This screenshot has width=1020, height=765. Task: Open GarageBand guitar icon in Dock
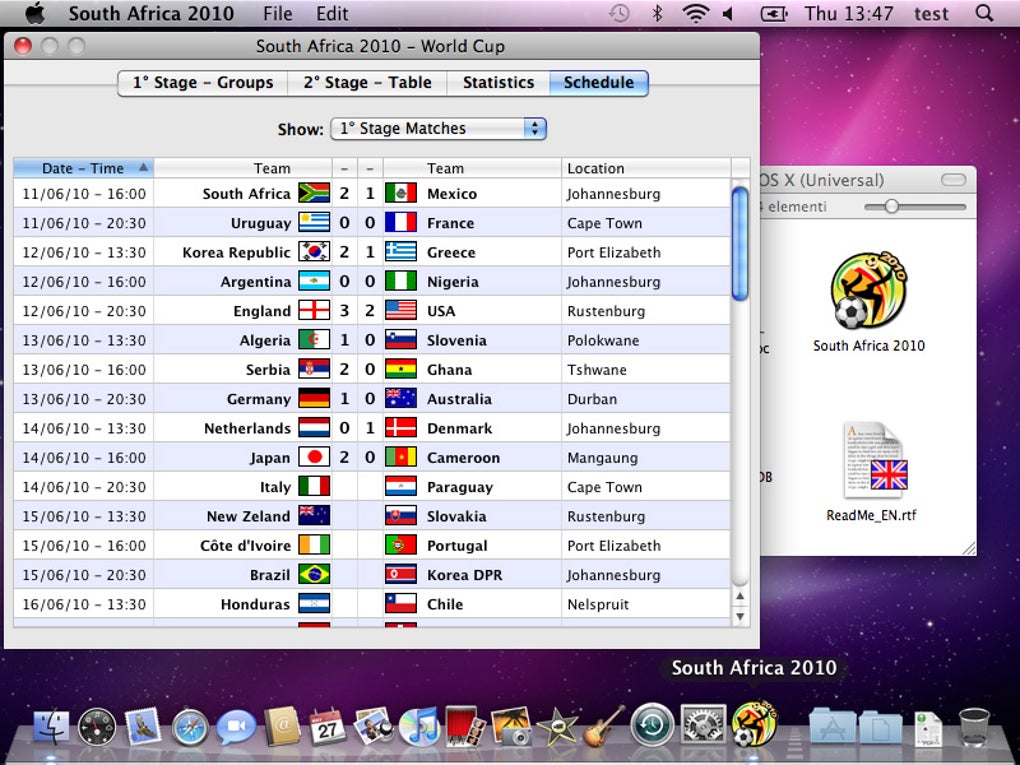(x=604, y=726)
